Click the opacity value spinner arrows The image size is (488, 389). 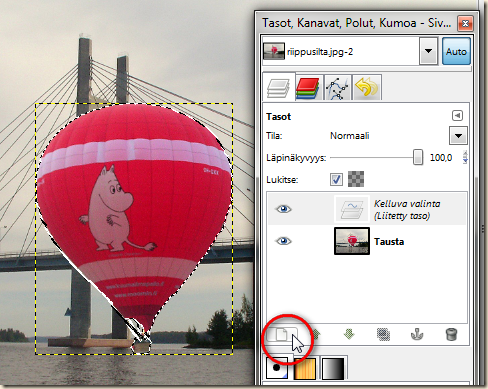pyautogui.click(x=465, y=157)
